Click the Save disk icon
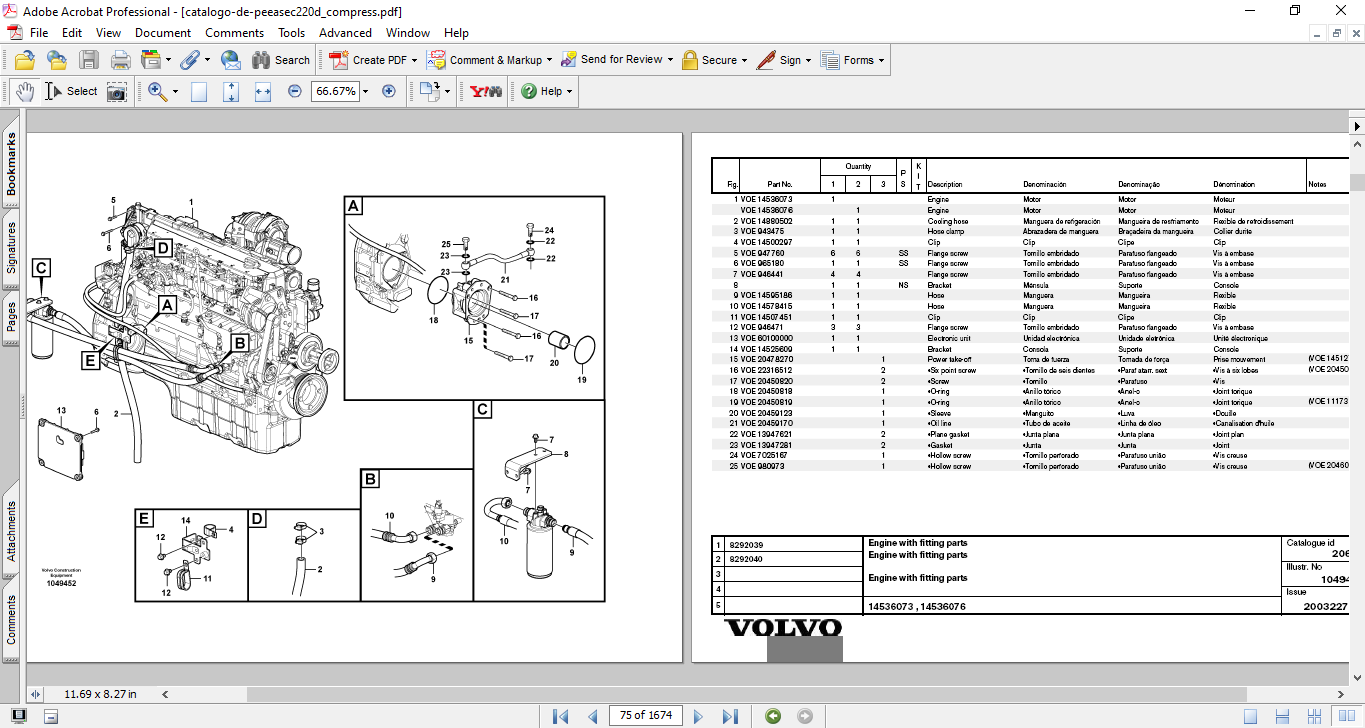Viewport: 1365px width, 728px height. (89, 60)
